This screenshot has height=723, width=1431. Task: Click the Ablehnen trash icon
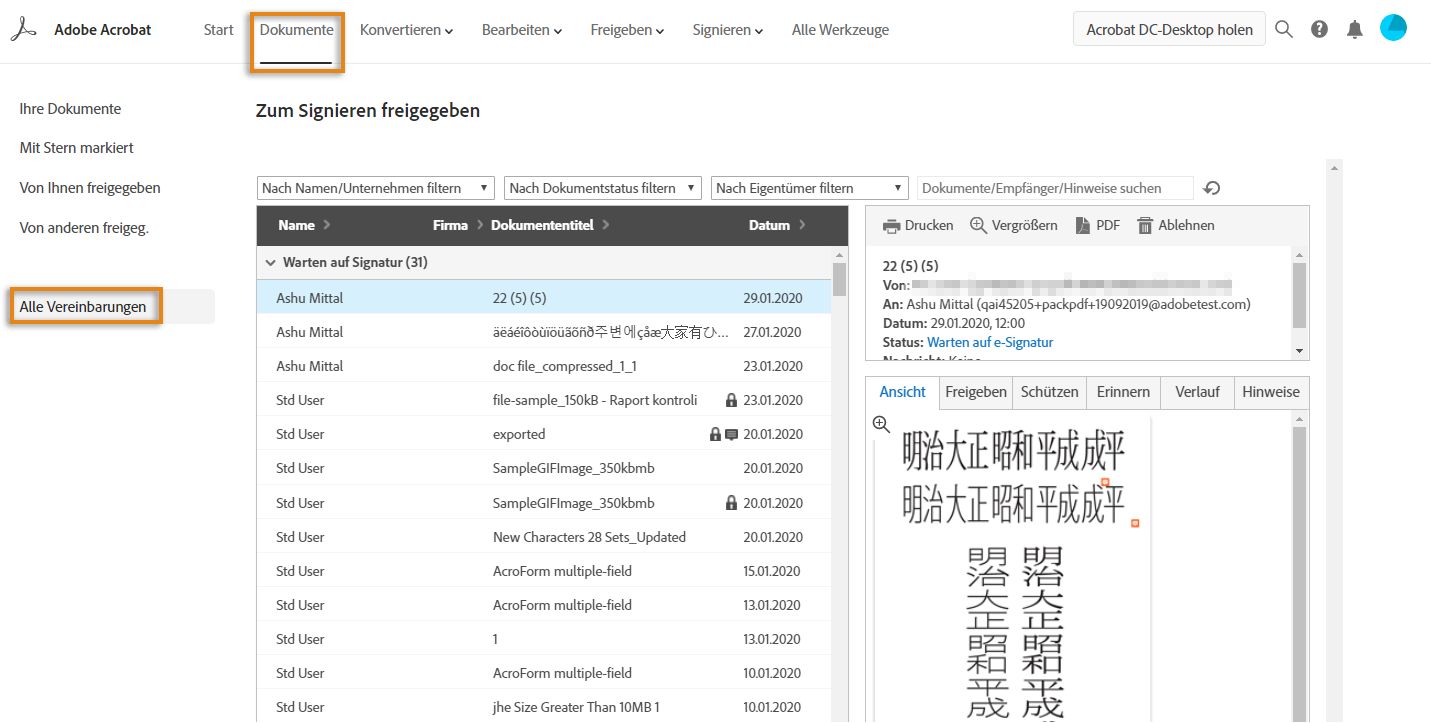(x=1145, y=225)
